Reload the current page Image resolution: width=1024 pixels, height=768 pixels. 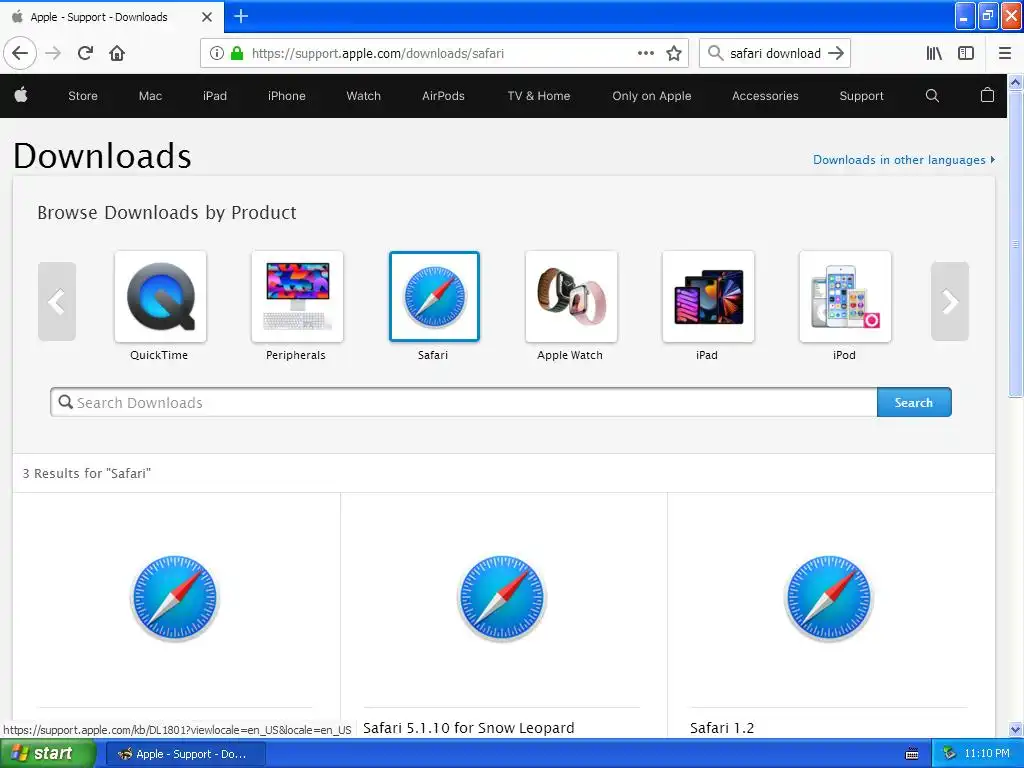point(86,53)
